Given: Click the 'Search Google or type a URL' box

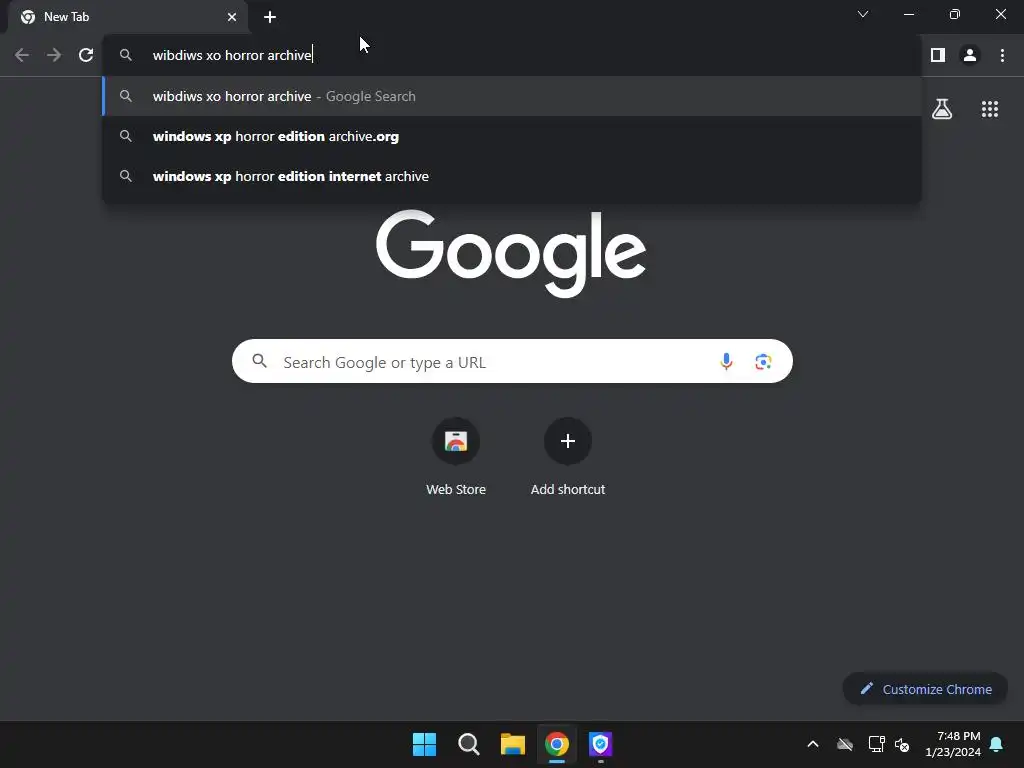Looking at the screenshot, I should click(x=512, y=361).
